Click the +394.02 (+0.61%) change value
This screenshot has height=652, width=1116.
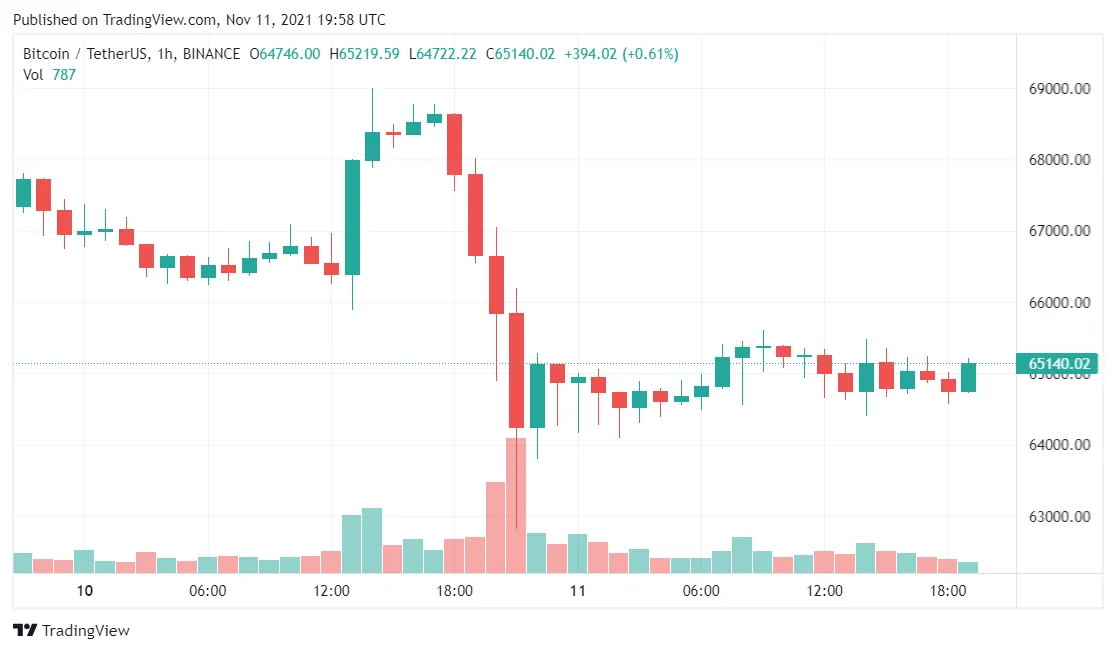point(621,54)
